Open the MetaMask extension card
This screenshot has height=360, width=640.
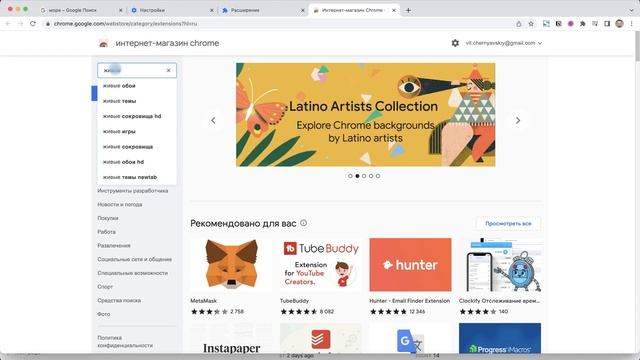click(x=231, y=277)
